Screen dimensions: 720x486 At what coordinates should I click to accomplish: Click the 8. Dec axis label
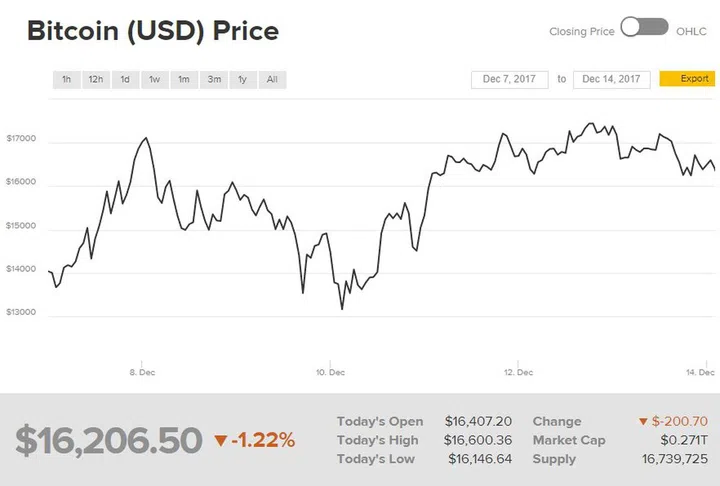tap(142, 372)
